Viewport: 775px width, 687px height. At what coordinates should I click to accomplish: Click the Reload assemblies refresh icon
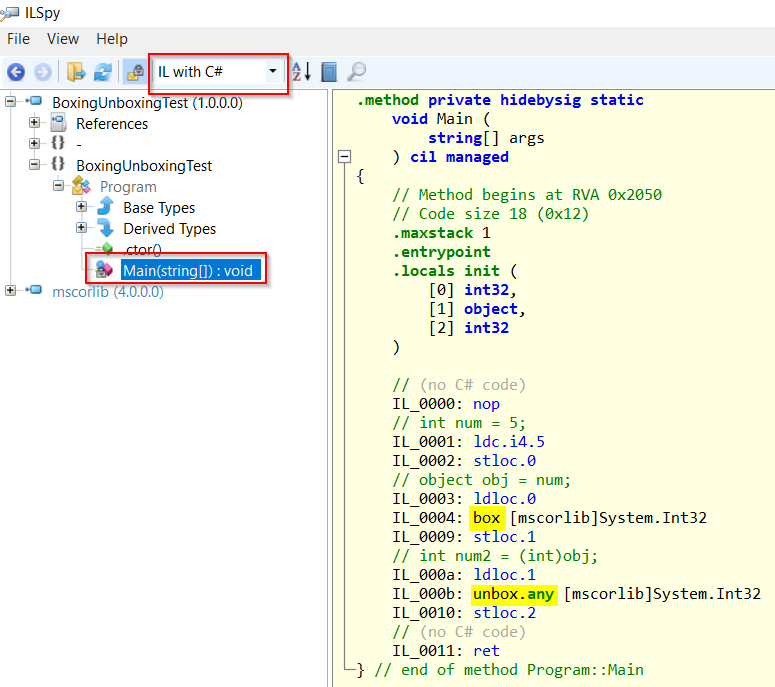tap(102, 72)
